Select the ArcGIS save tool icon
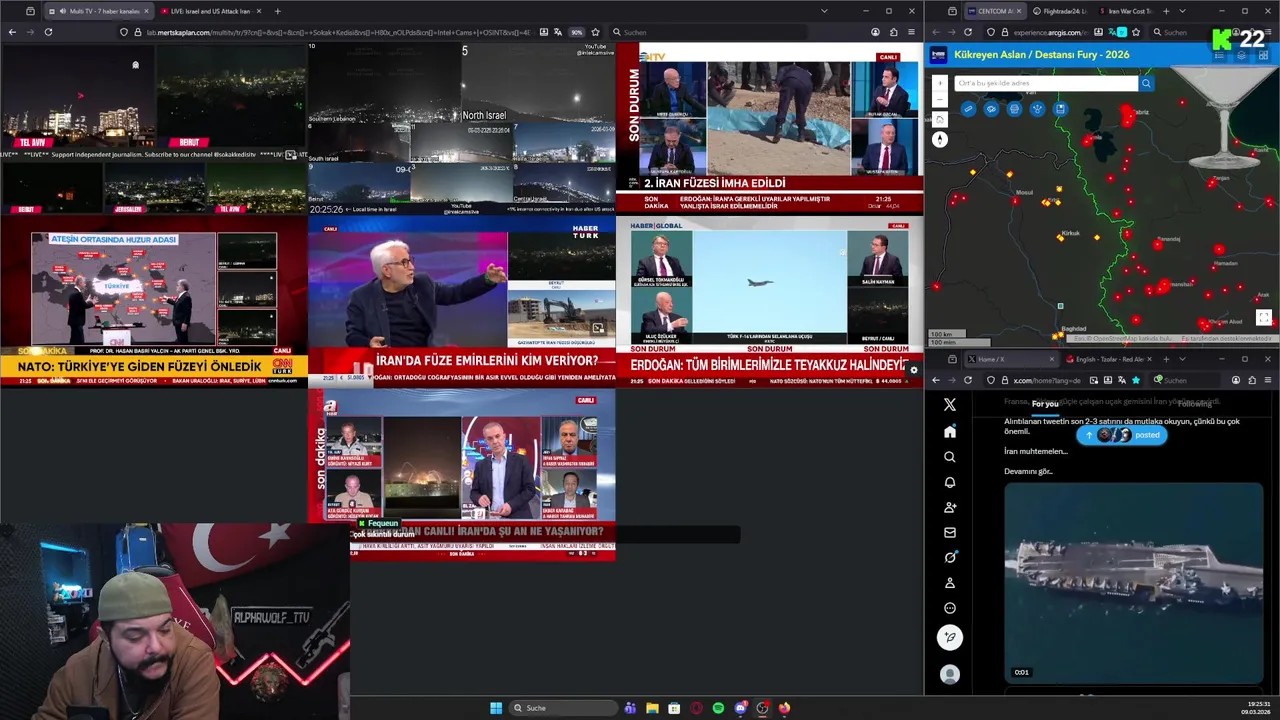Viewport: 1280px width, 720px height. (1060, 109)
